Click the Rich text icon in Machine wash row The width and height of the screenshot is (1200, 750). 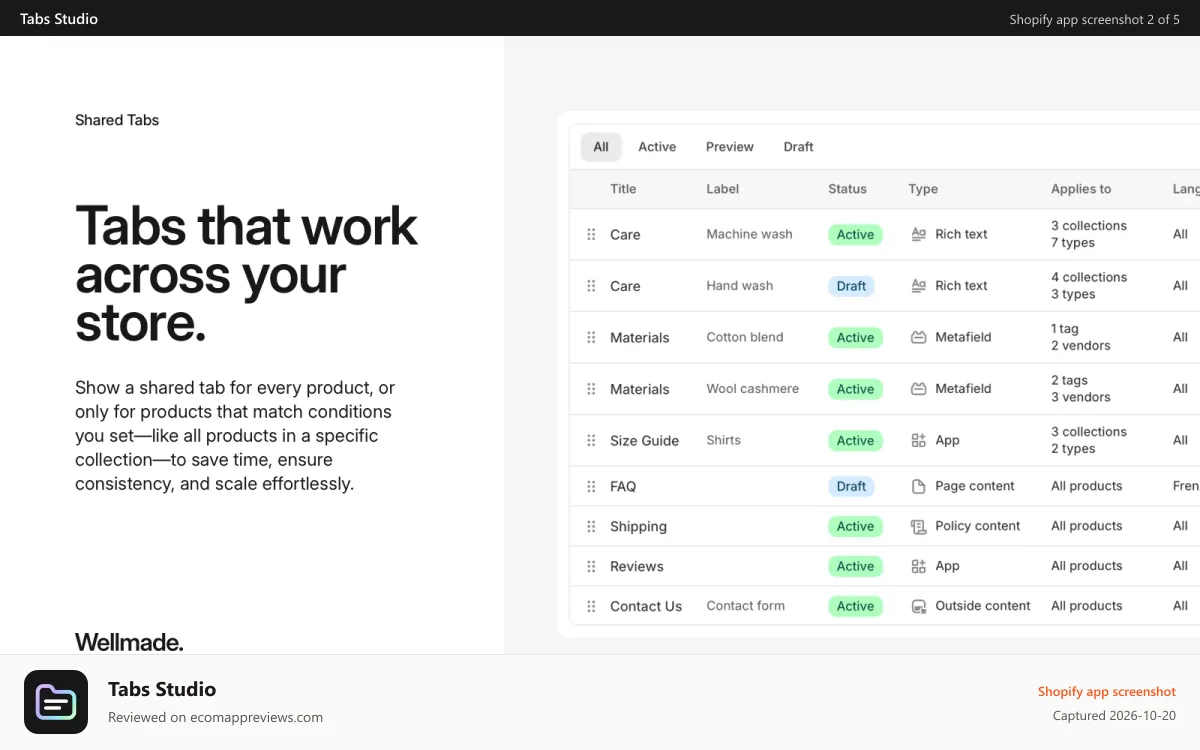pyautogui.click(x=919, y=234)
